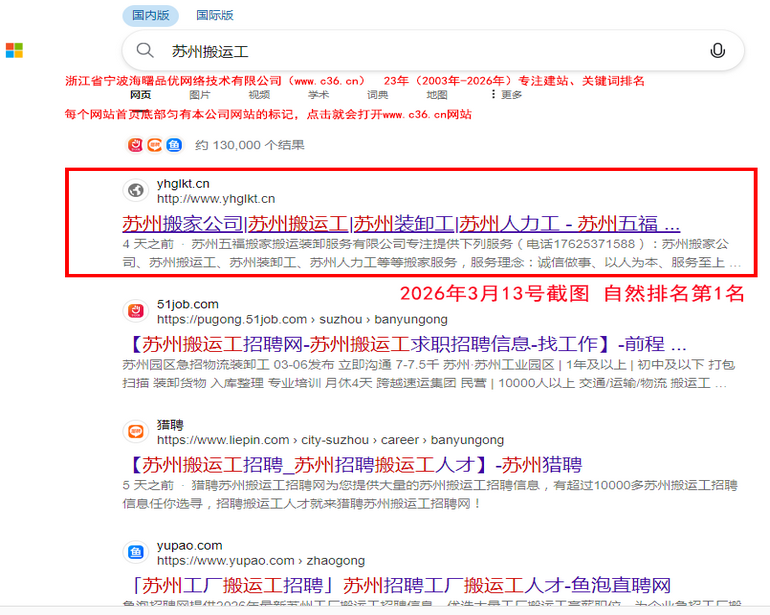Image resolution: width=770 pixels, height=615 pixels.
Task: Activate voice search microphone icon
Action: [x=717, y=51]
